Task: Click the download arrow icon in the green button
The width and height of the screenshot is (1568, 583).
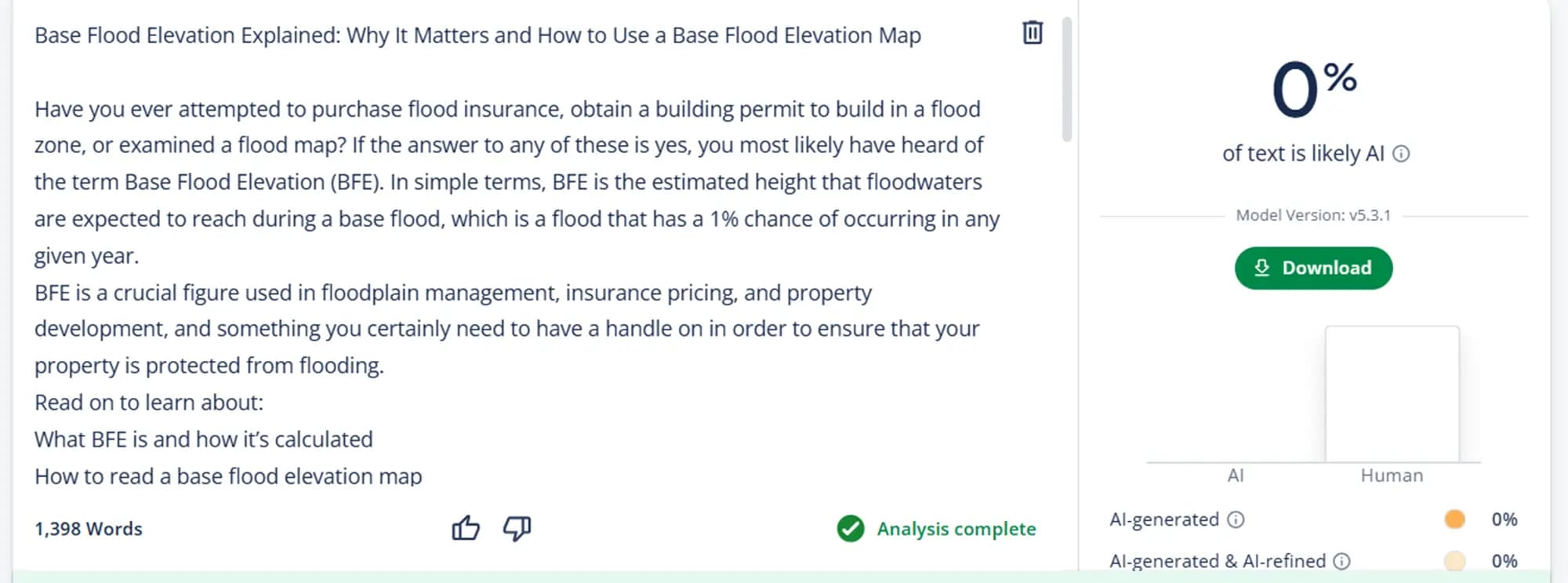Action: pos(1261,268)
